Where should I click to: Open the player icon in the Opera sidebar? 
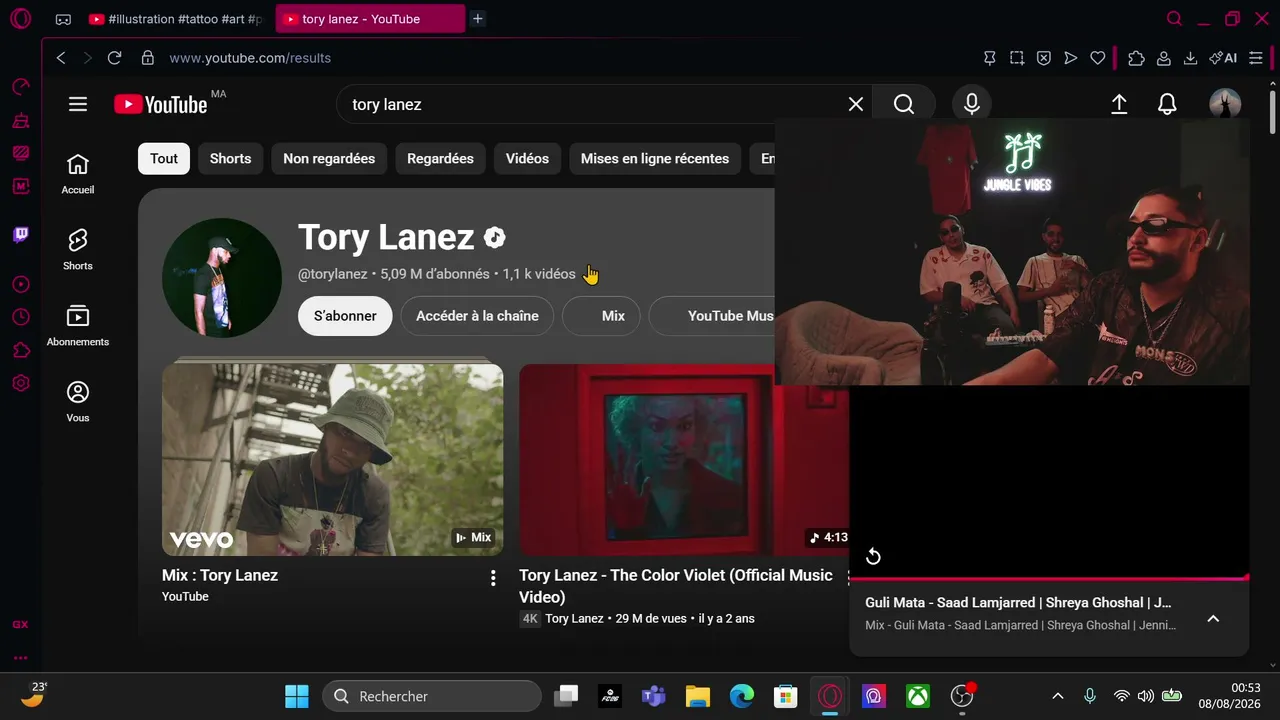[21, 284]
